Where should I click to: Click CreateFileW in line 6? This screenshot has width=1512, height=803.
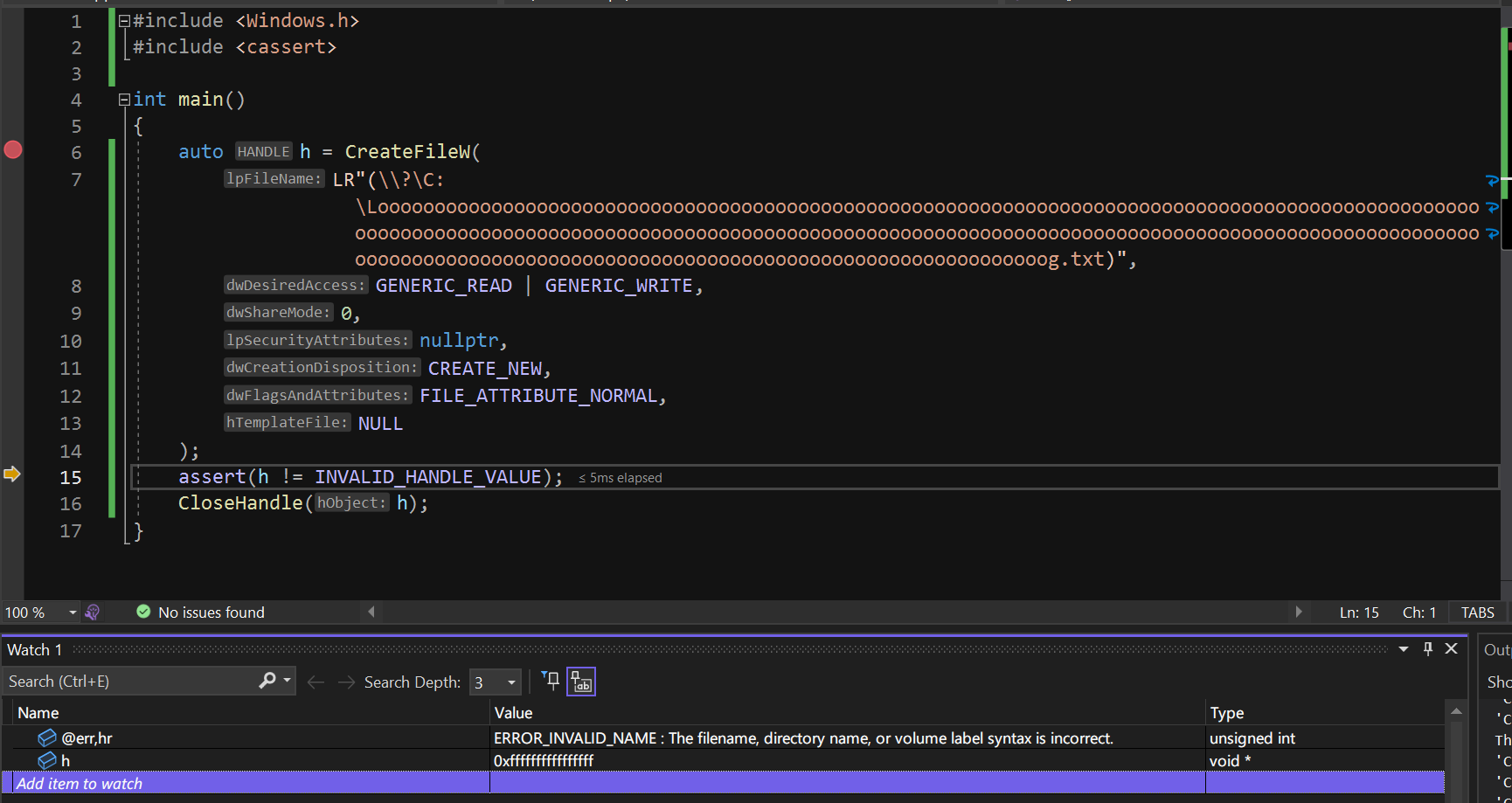tap(407, 152)
